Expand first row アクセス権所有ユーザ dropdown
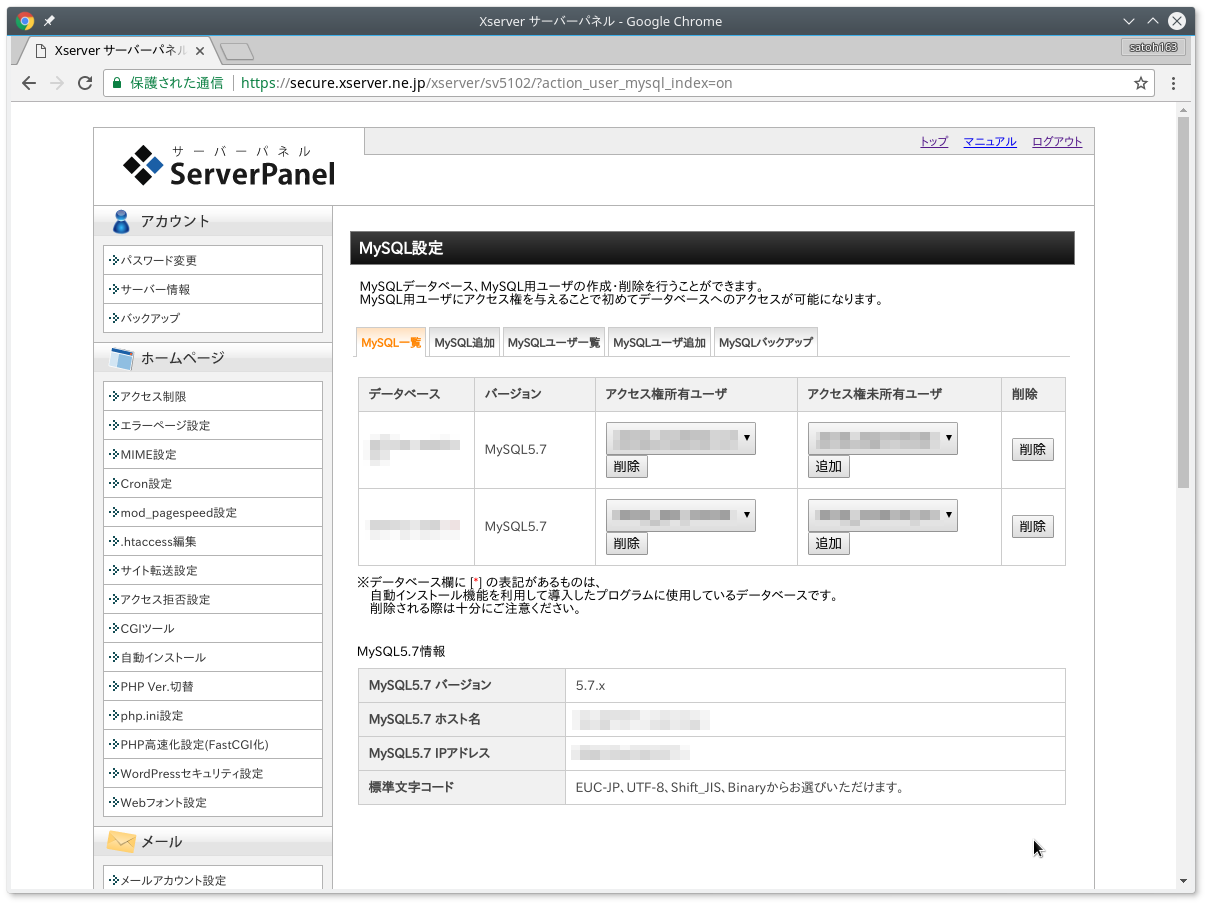The width and height of the screenshot is (1208, 906). point(681,438)
